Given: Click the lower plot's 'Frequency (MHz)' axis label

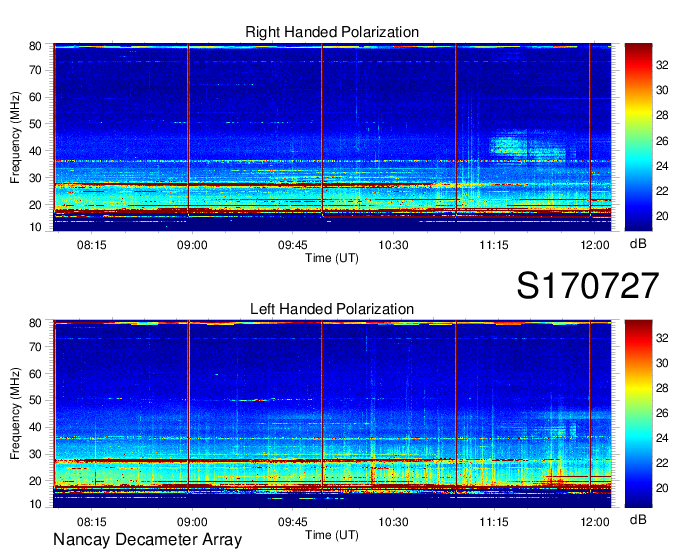Looking at the screenshot, I should click(15, 414).
